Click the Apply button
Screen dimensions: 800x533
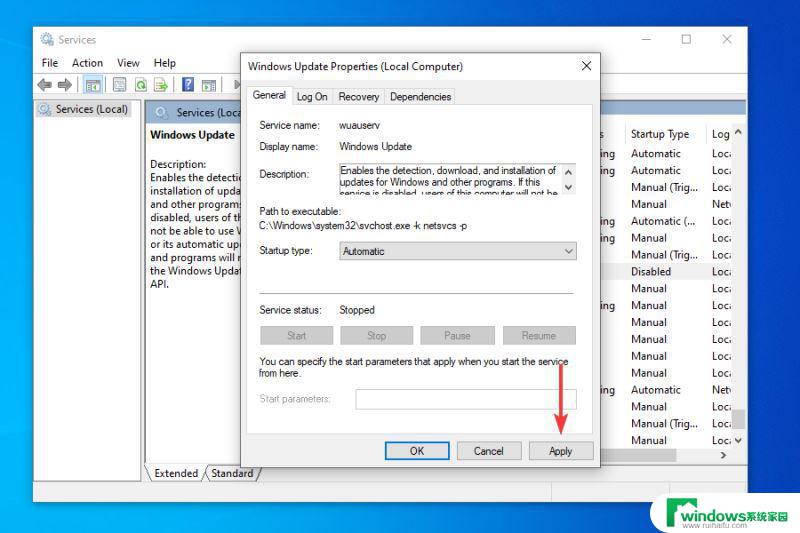point(561,451)
